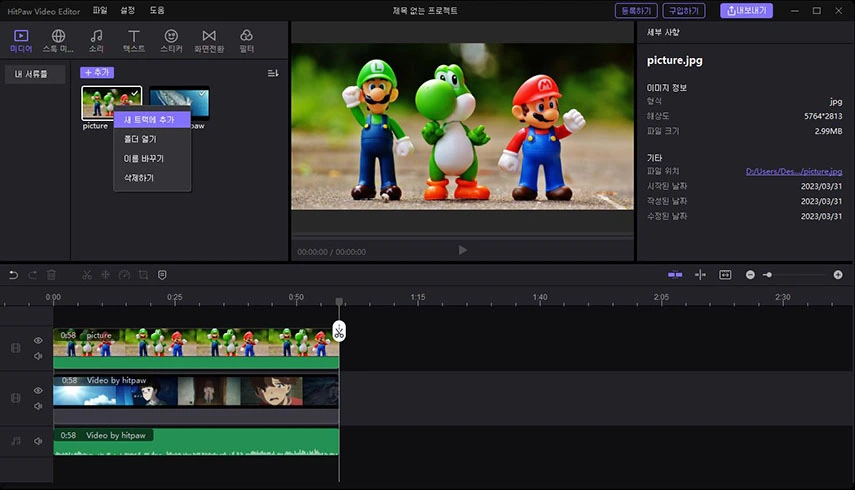
Task: Click the 내보내기 export button
Action: 746,11
